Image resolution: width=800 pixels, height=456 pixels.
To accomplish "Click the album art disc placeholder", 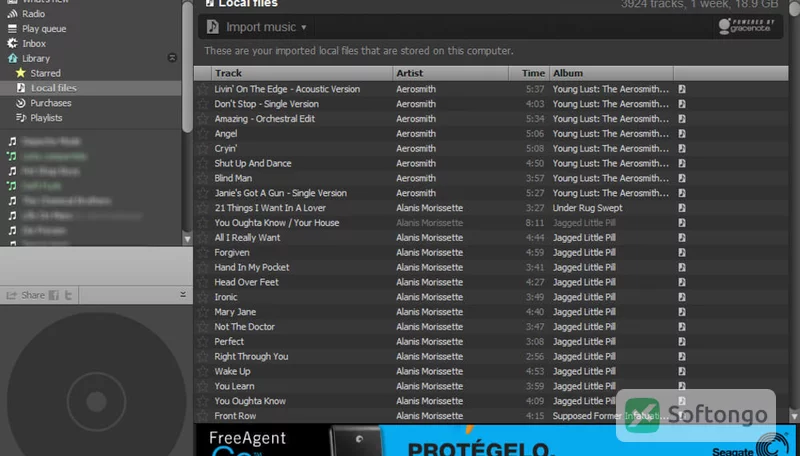I will (96, 401).
